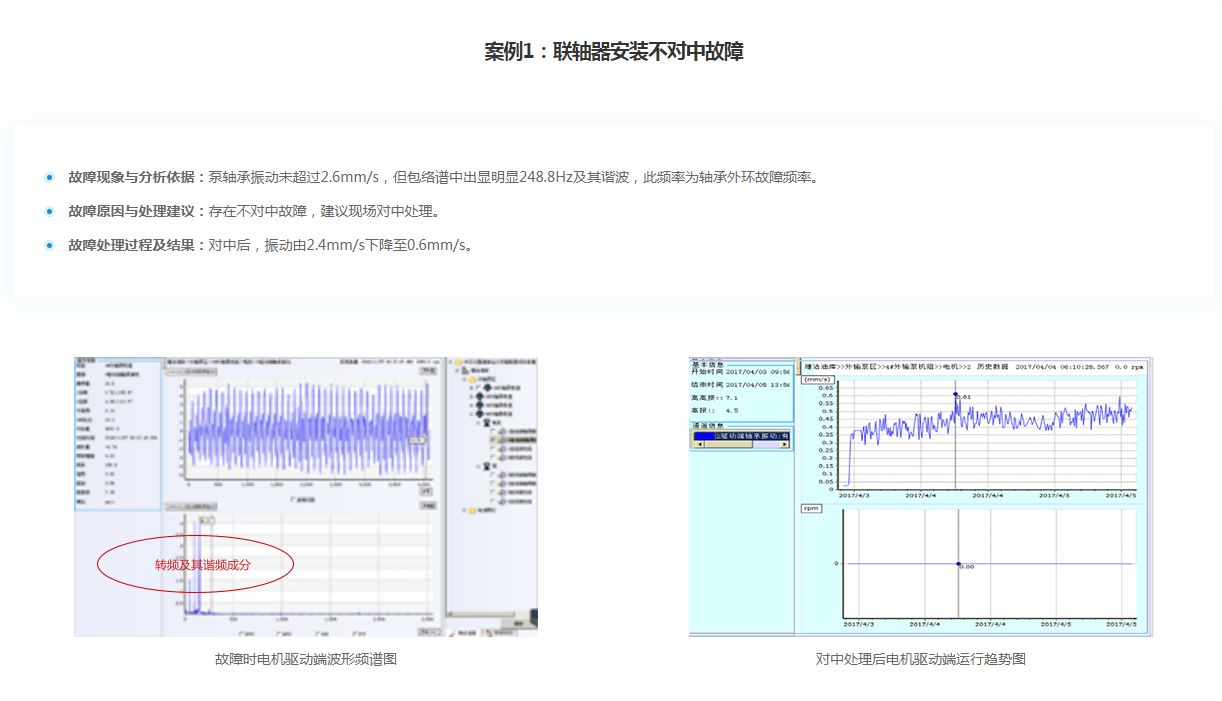Click the 2驱动端轴承振动 channel entry
Image resolution: width=1222 pixels, height=701 pixels.
(741, 436)
